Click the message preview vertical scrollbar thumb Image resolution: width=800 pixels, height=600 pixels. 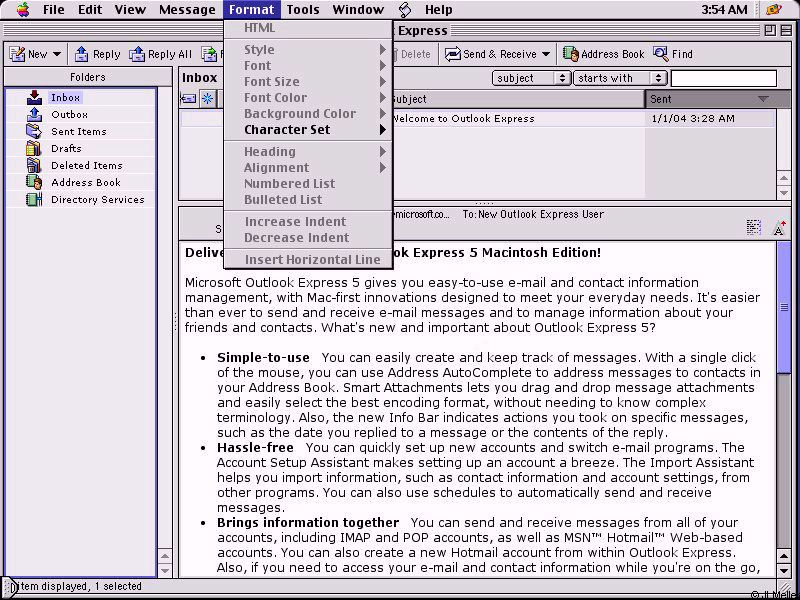(x=784, y=308)
